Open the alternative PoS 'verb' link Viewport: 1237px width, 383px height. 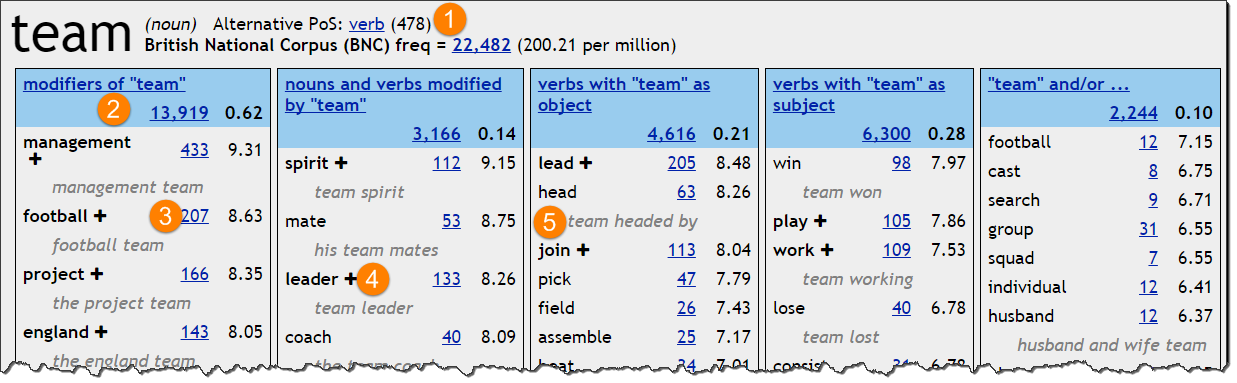click(x=366, y=23)
